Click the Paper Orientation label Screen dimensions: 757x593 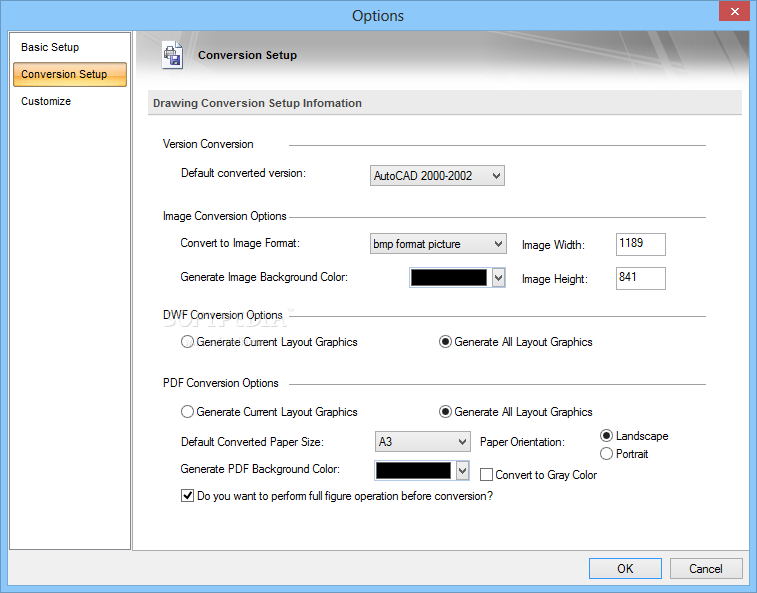pyautogui.click(x=522, y=442)
